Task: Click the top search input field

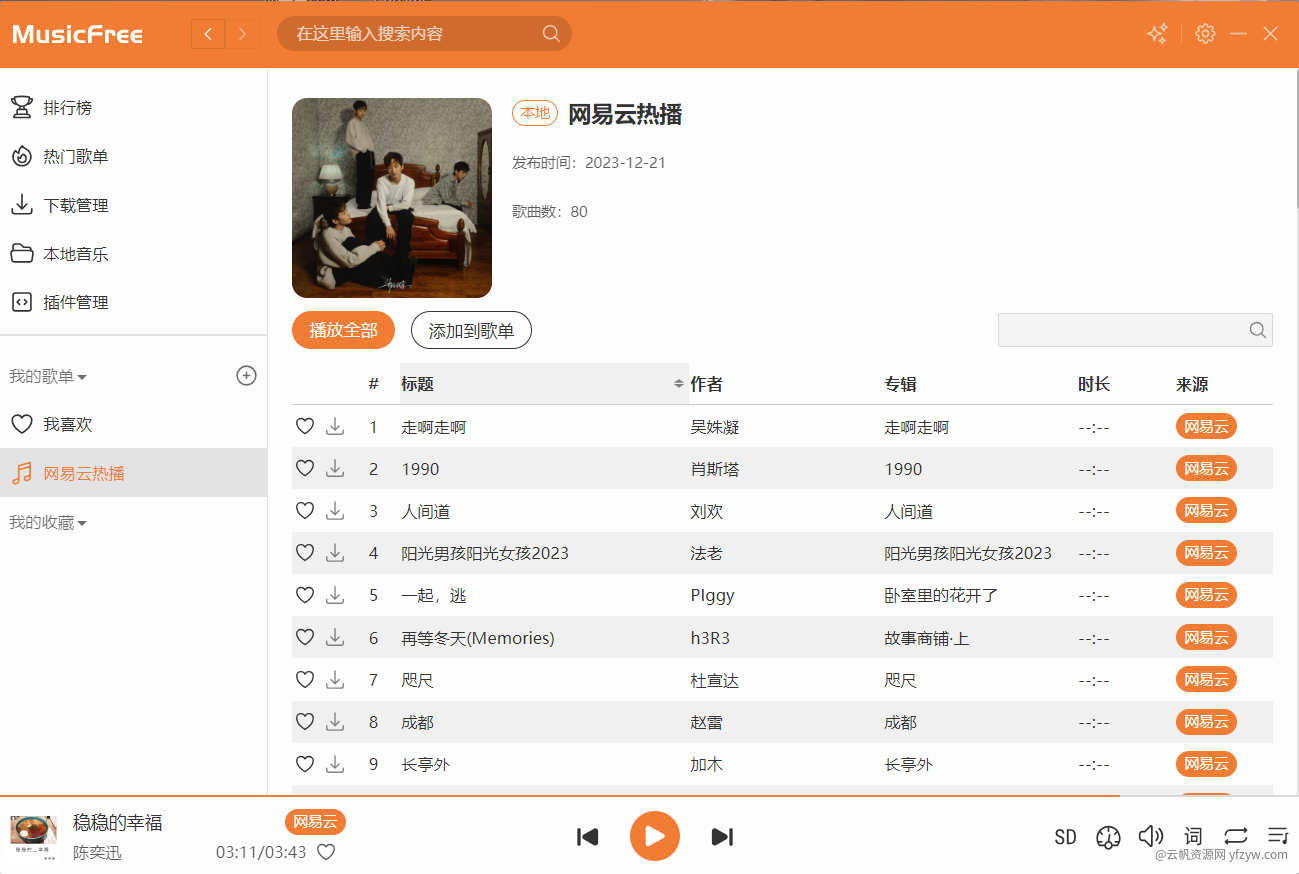Action: [424, 34]
